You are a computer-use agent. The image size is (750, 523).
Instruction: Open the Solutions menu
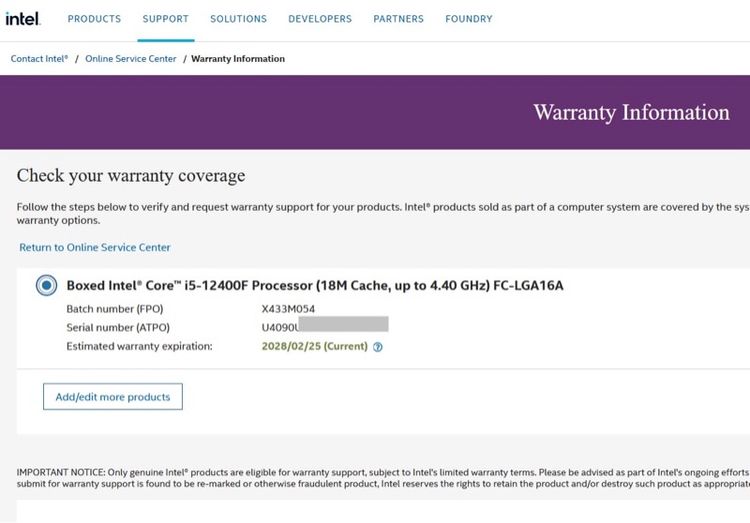tap(238, 19)
